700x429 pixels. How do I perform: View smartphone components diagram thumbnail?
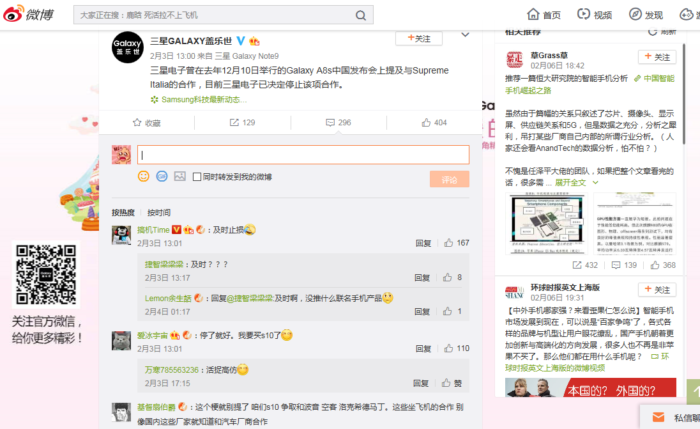tap(547, 223)
